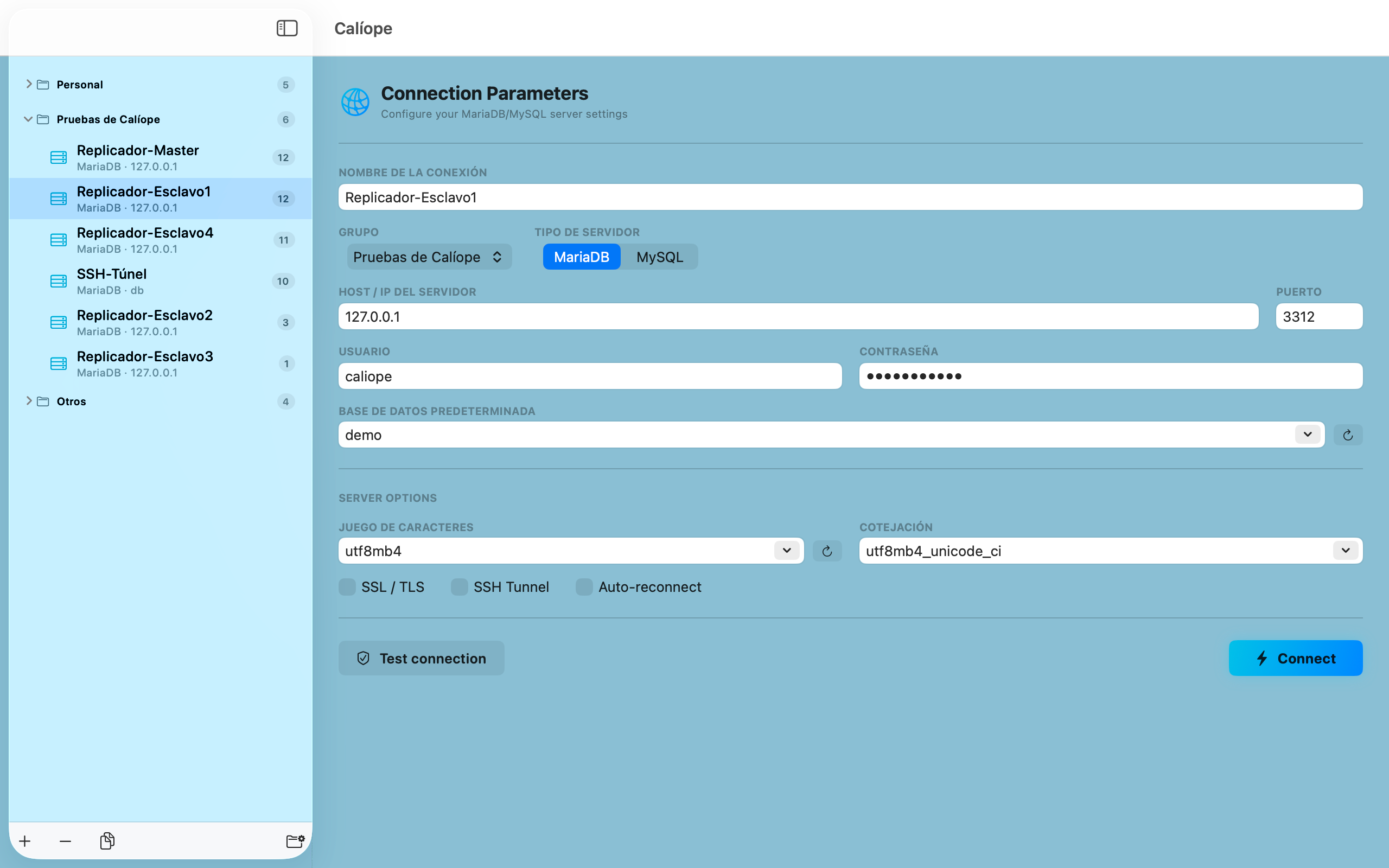Screen dimensions: 1389x868
Task: Click the Personal group count badge 5
Action: (x=286, y=85)
